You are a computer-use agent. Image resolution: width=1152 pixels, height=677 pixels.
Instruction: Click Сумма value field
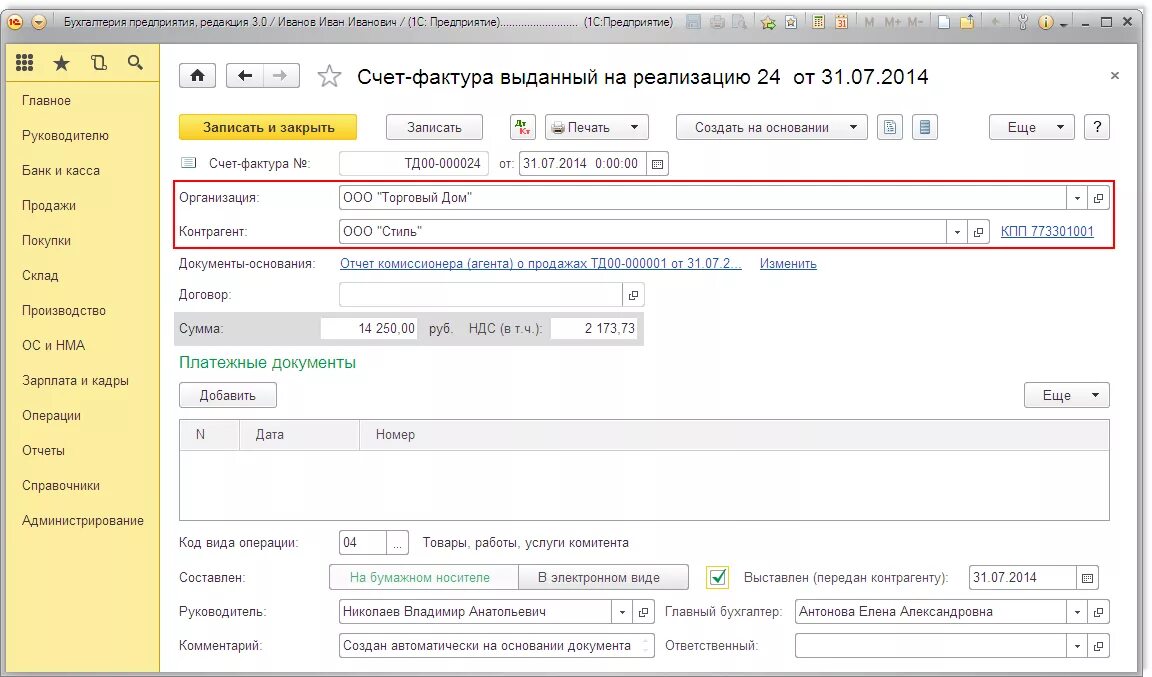tap(369, 329)
